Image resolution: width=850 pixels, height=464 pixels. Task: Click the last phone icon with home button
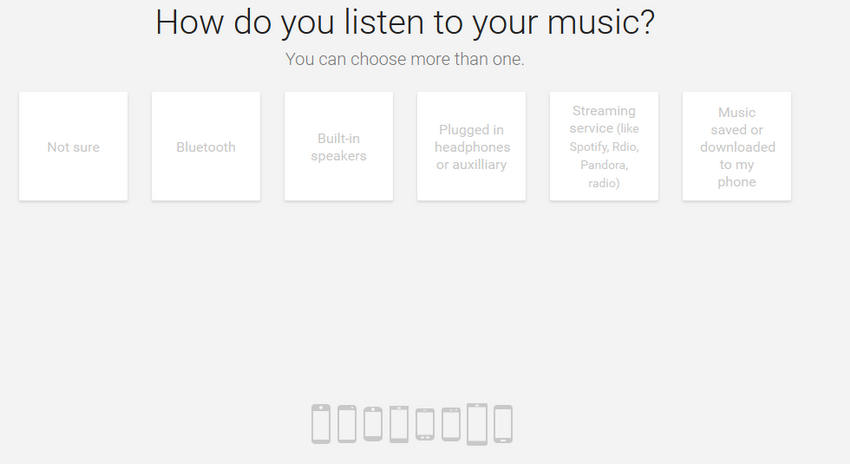(503, 424)
